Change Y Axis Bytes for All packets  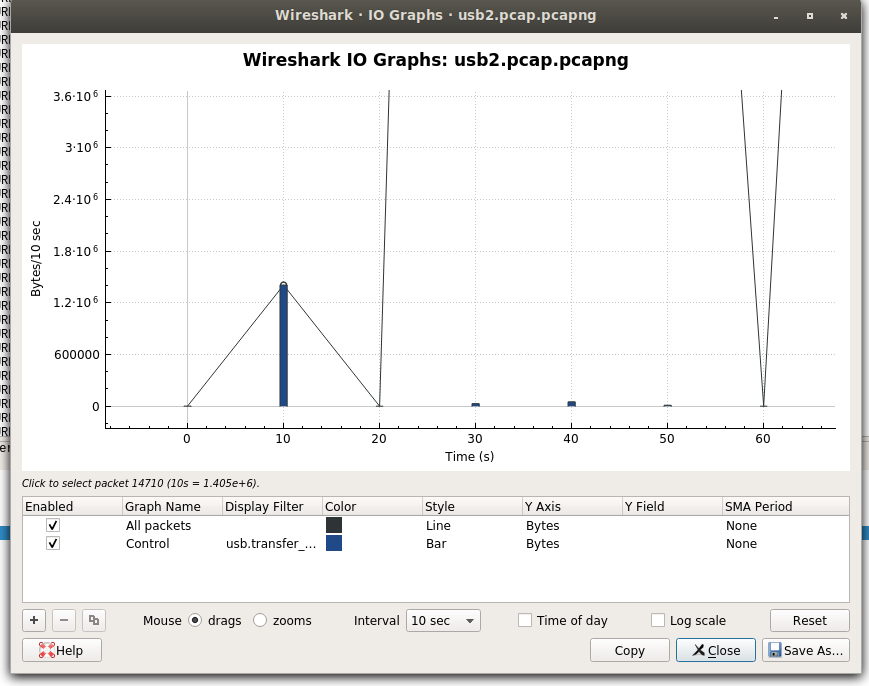point(543,525)
